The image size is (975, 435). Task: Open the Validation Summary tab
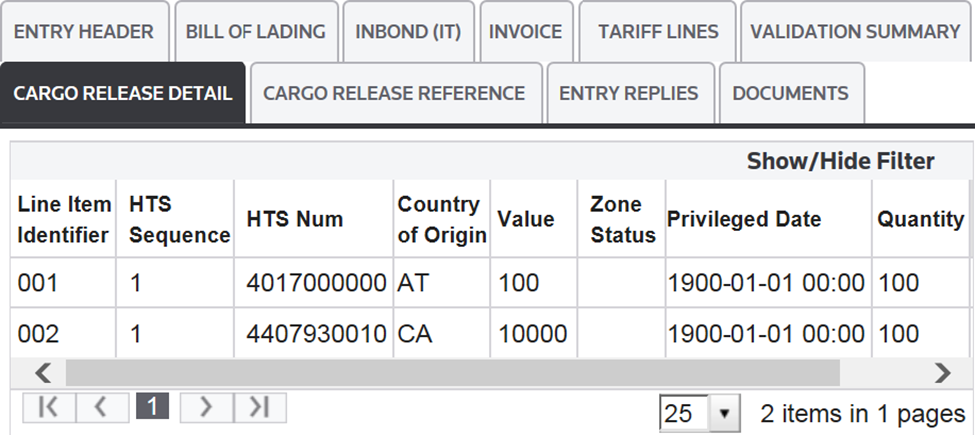coord(855,32)
